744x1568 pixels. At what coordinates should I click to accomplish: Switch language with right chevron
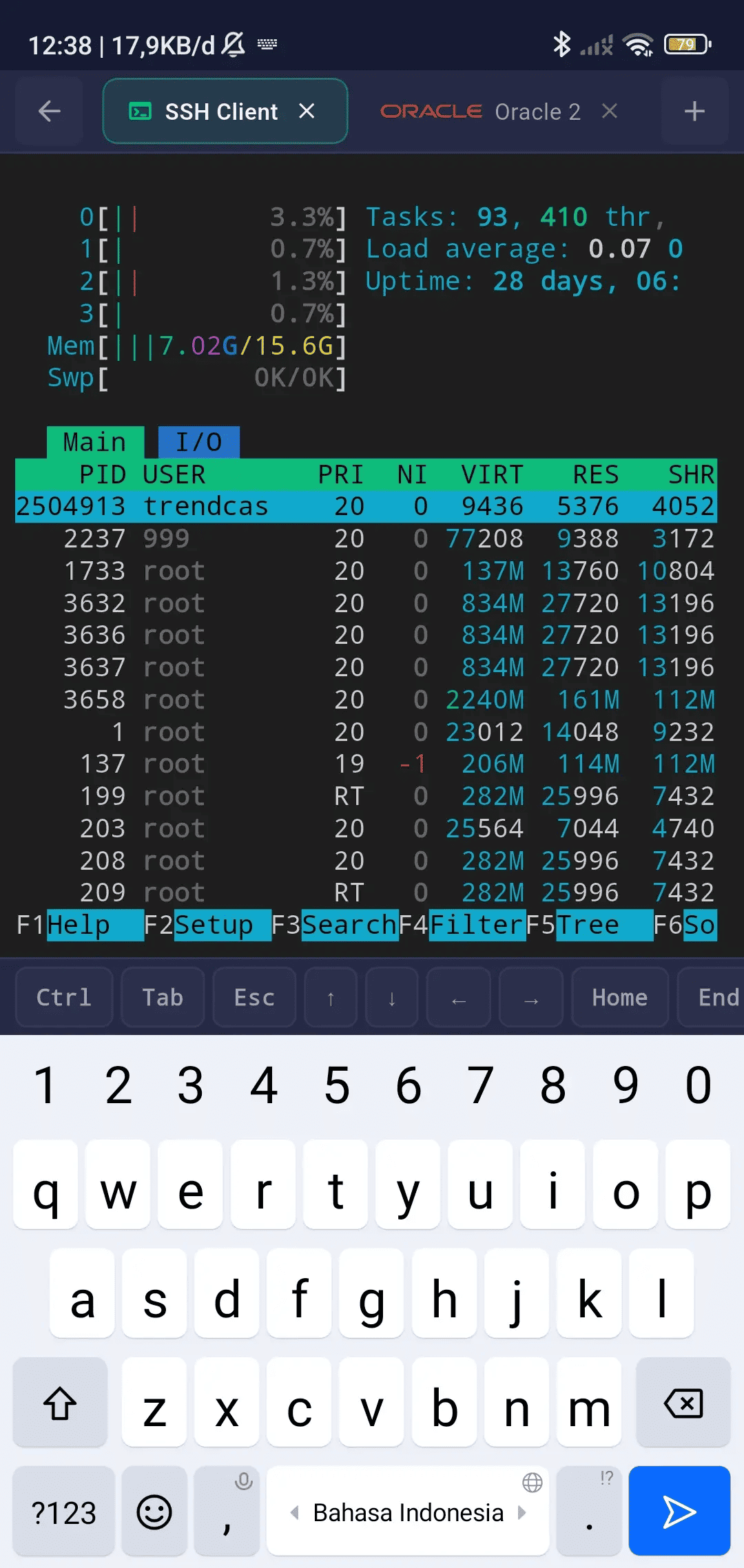(521, 1512)
